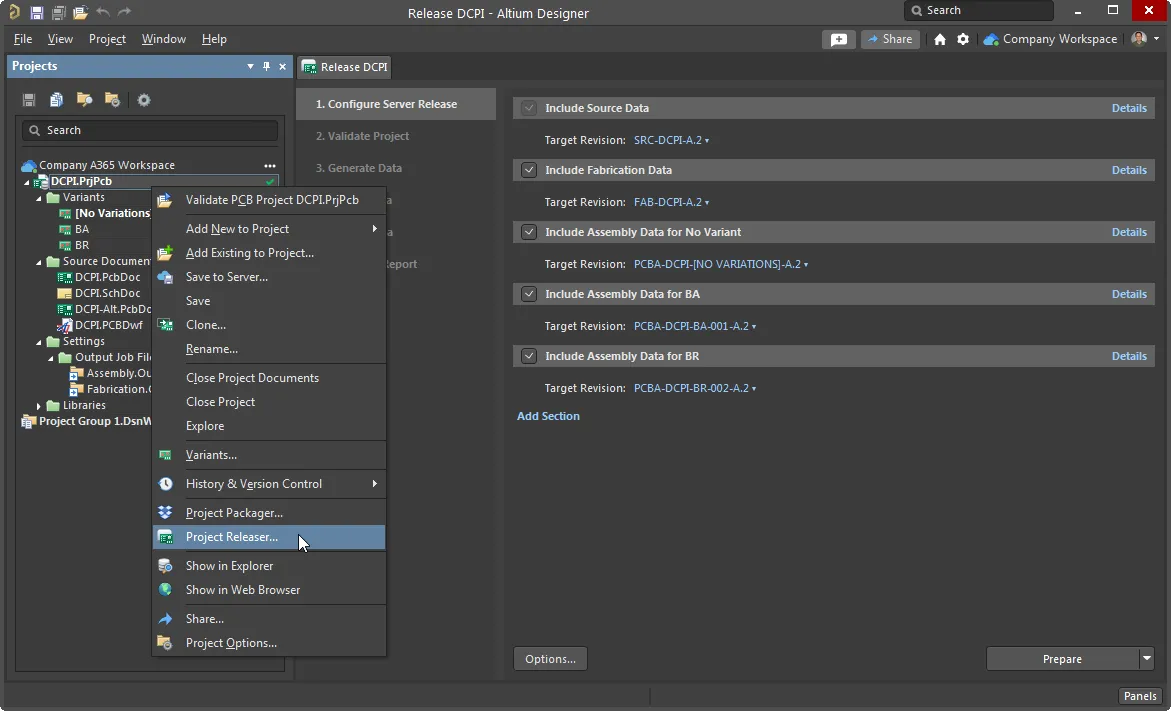This screenshot has width=1171, height=711.
Task: Click the Projects panel Search field
Action: click(150, 130)
